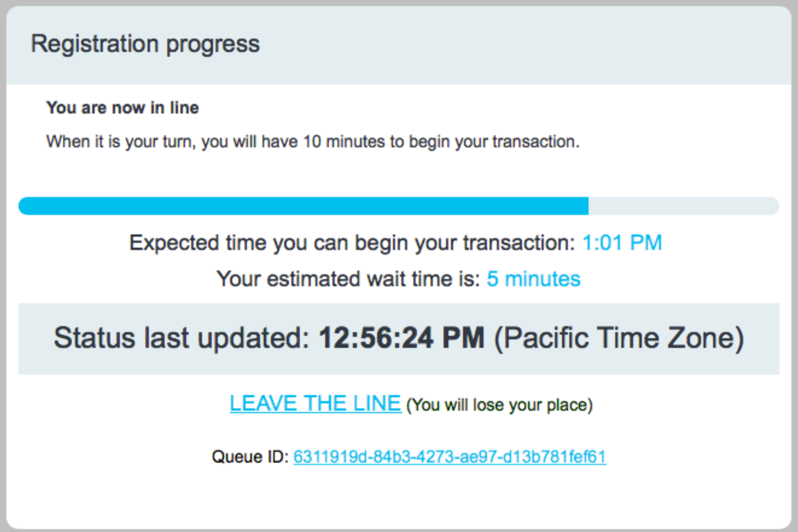The height and width of the screenshot is (532, 798).
Task: Click the 12:56:24 PM status timestamp
Action: (x=401, y=338)
